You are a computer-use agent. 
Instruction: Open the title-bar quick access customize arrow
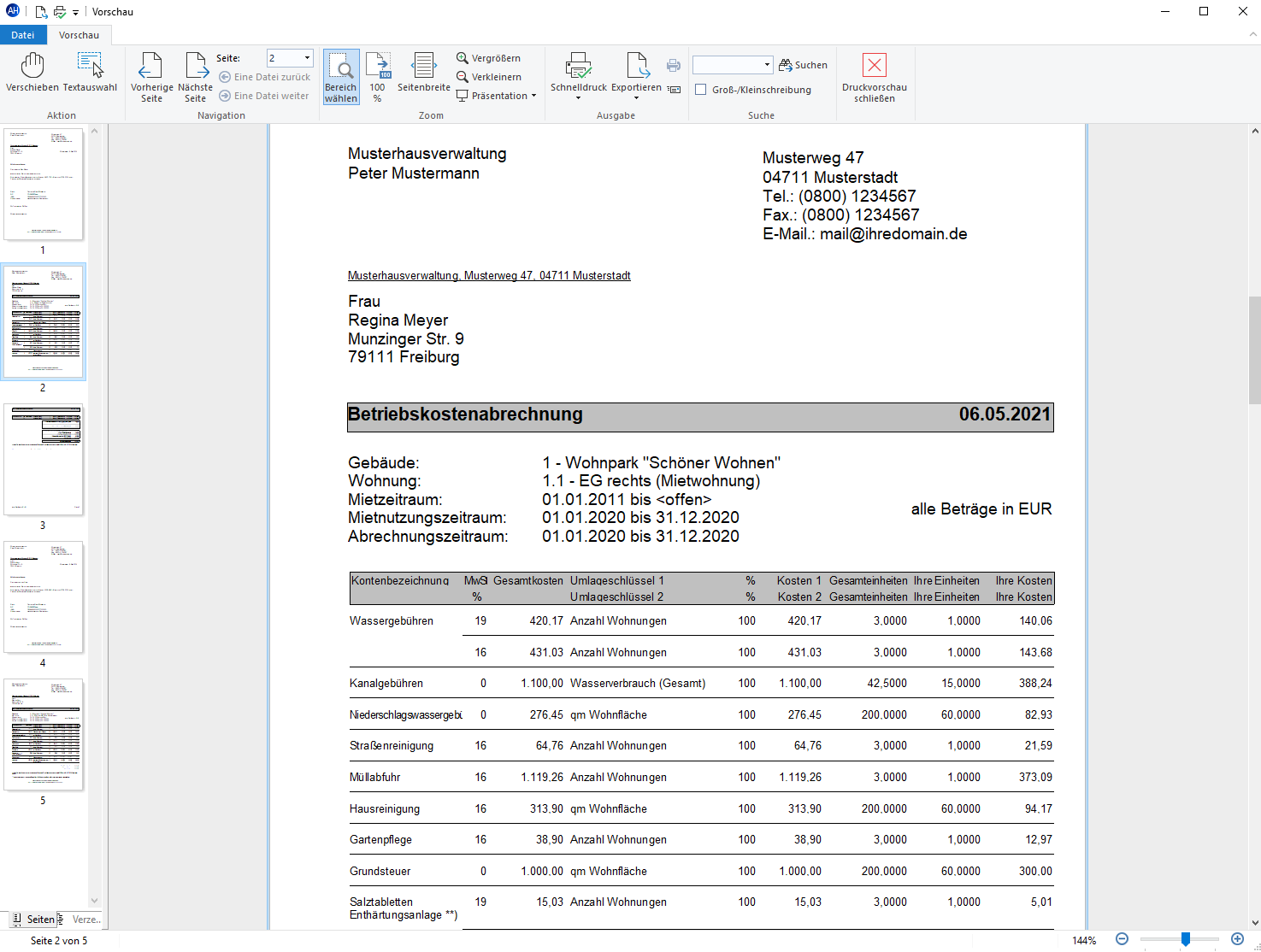pos(76,13)
